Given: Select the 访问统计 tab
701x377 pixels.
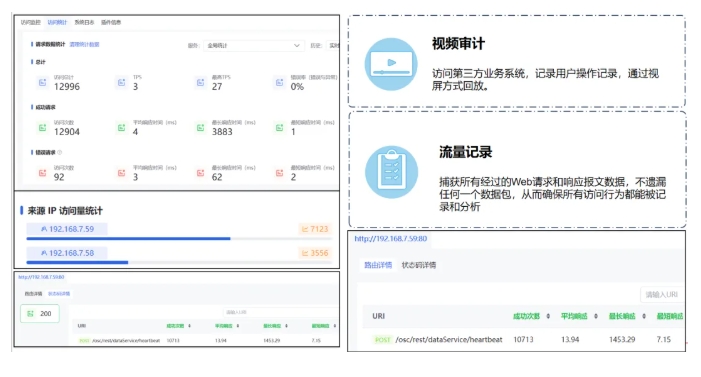Looking at the screenshot, I should (57, 22).
